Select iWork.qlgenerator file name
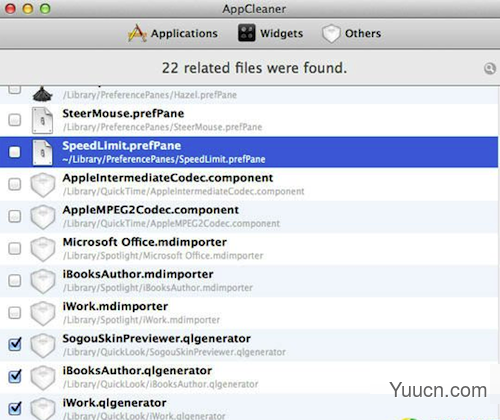 (114, 403)
